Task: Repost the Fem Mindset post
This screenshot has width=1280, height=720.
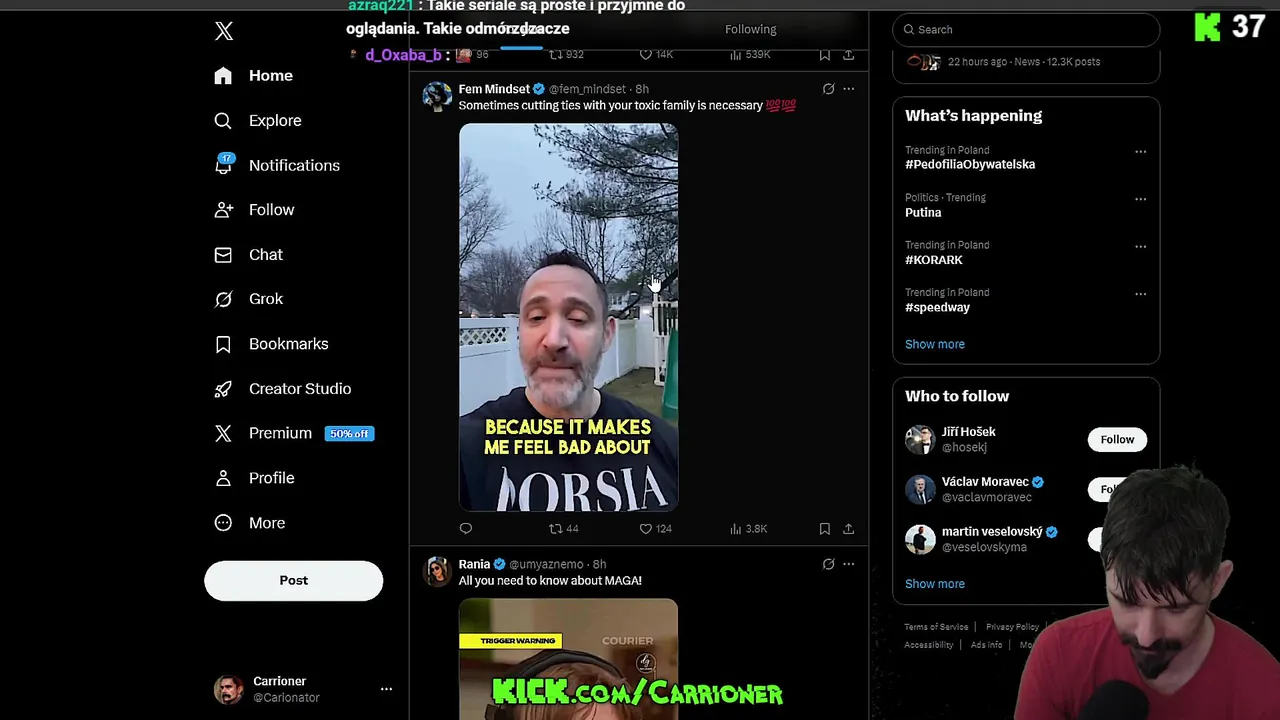Action: tap(564, 529)
